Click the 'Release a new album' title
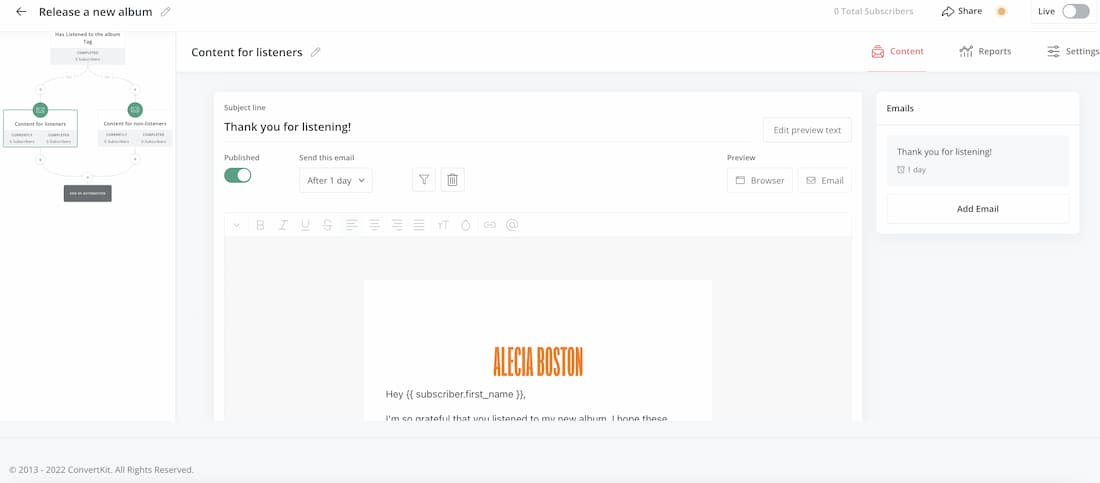 [95, 12]
